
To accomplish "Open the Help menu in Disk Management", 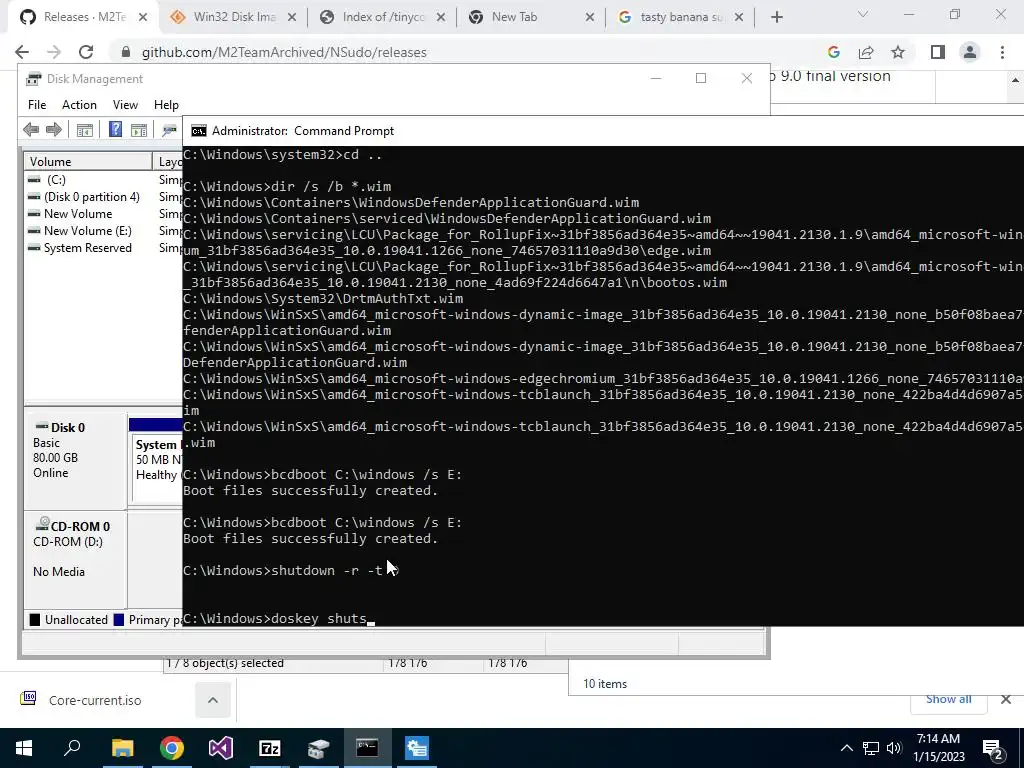I will tap(166, 104).
